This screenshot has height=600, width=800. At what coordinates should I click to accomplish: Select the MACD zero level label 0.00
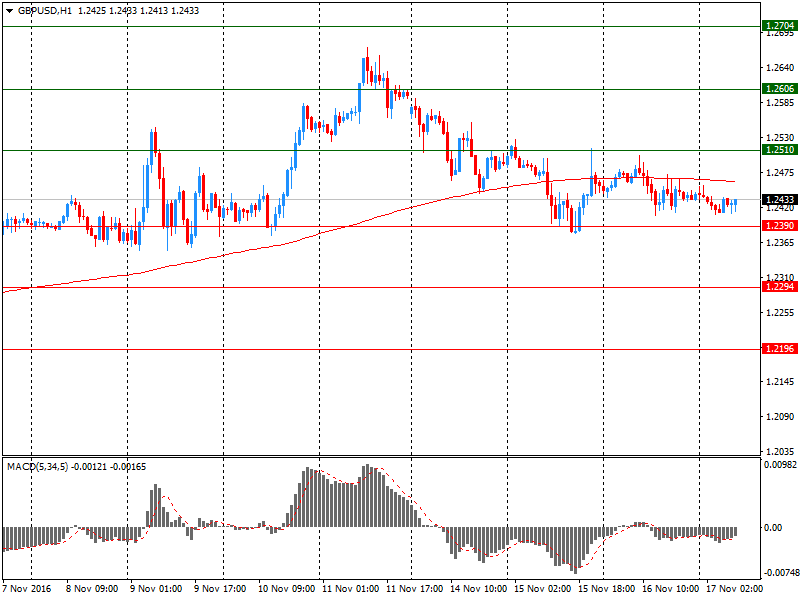coord(773,528)
